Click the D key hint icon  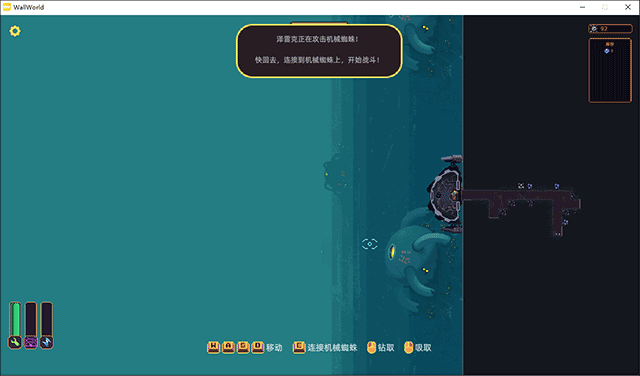[258, 347]
